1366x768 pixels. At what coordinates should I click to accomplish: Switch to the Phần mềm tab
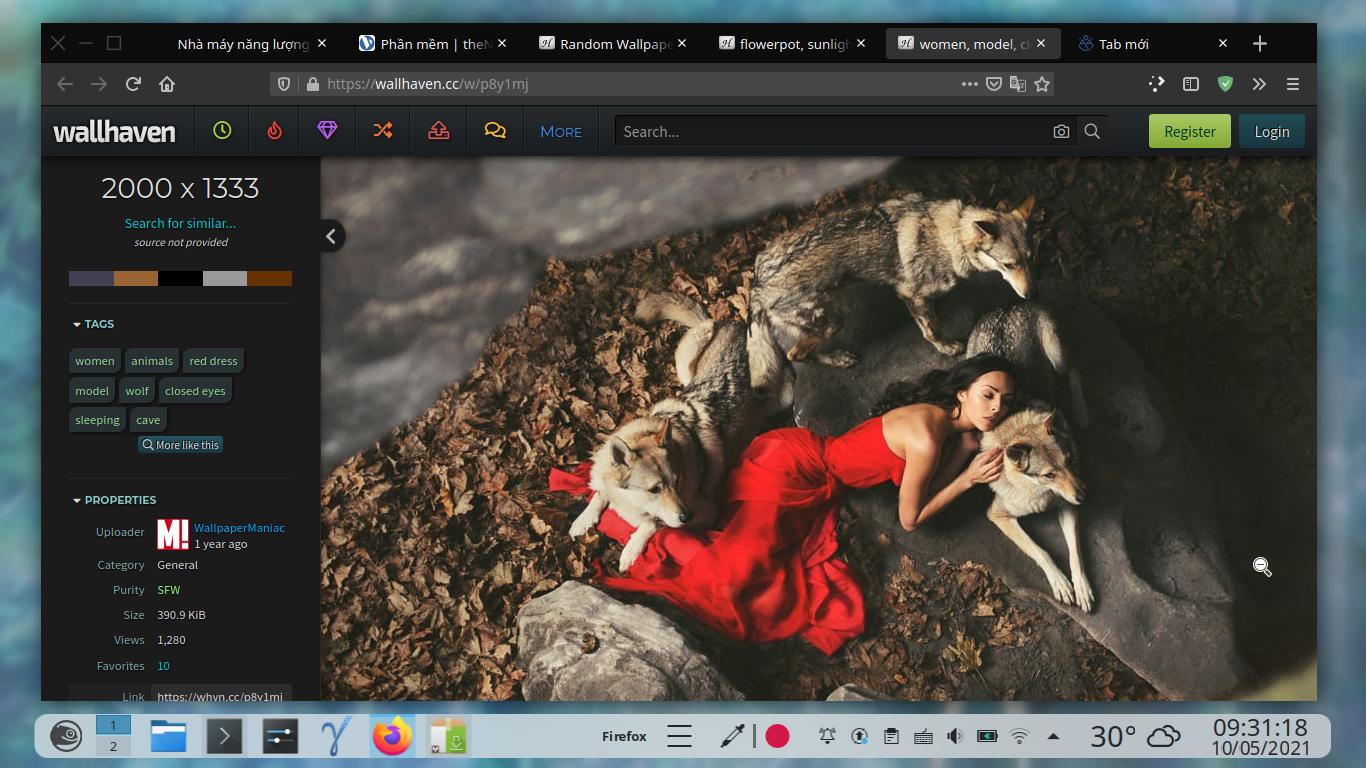pos(432,44)
